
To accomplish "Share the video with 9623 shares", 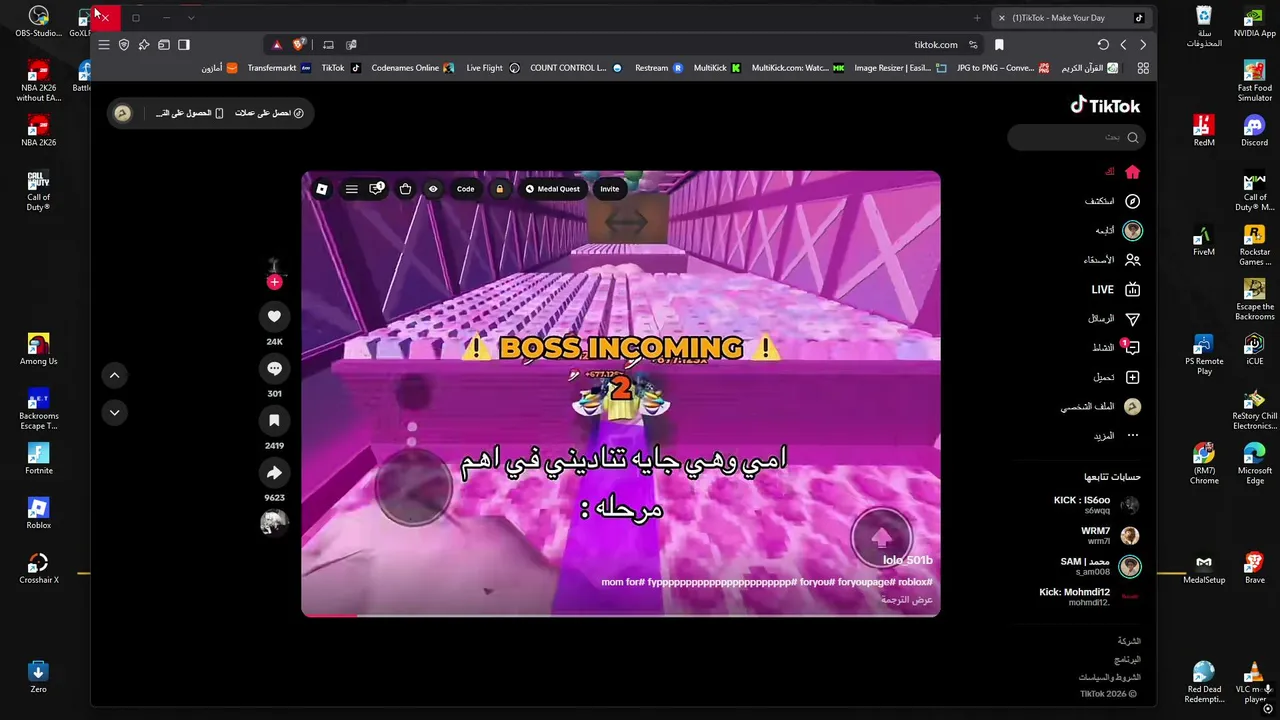I will coord(274,473).
